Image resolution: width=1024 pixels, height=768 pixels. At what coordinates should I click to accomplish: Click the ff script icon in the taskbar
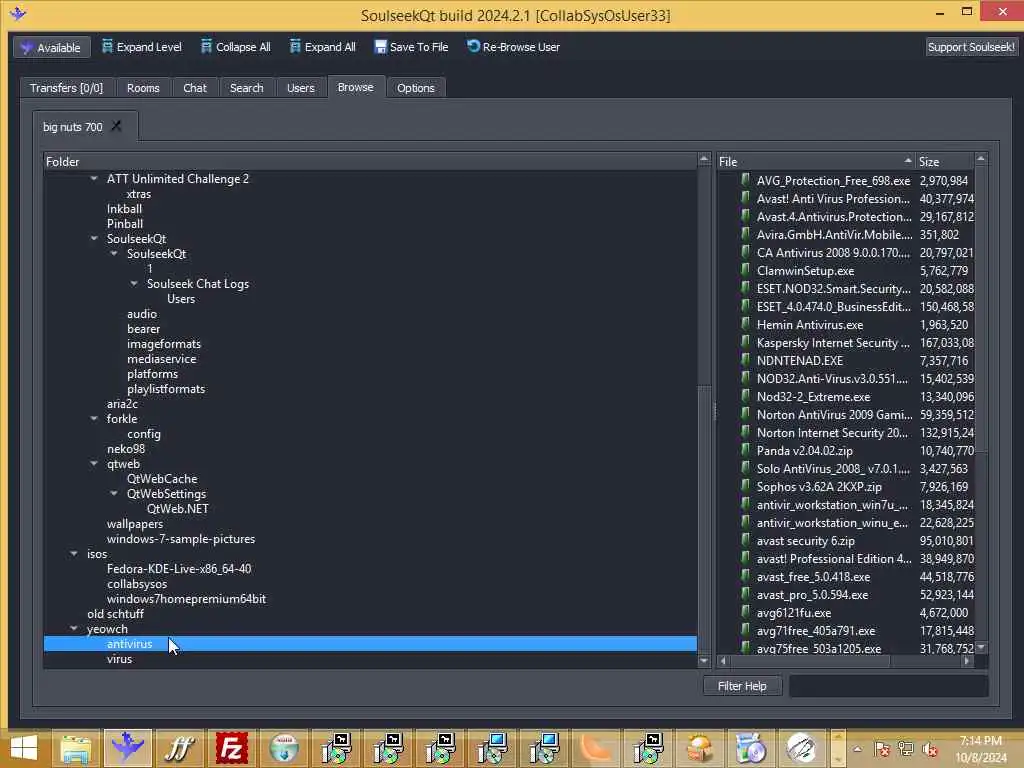pos(180,748)
